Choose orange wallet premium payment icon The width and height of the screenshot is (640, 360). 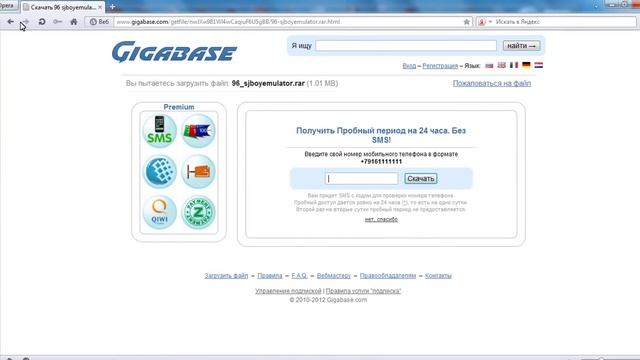(x=198, y=171)
